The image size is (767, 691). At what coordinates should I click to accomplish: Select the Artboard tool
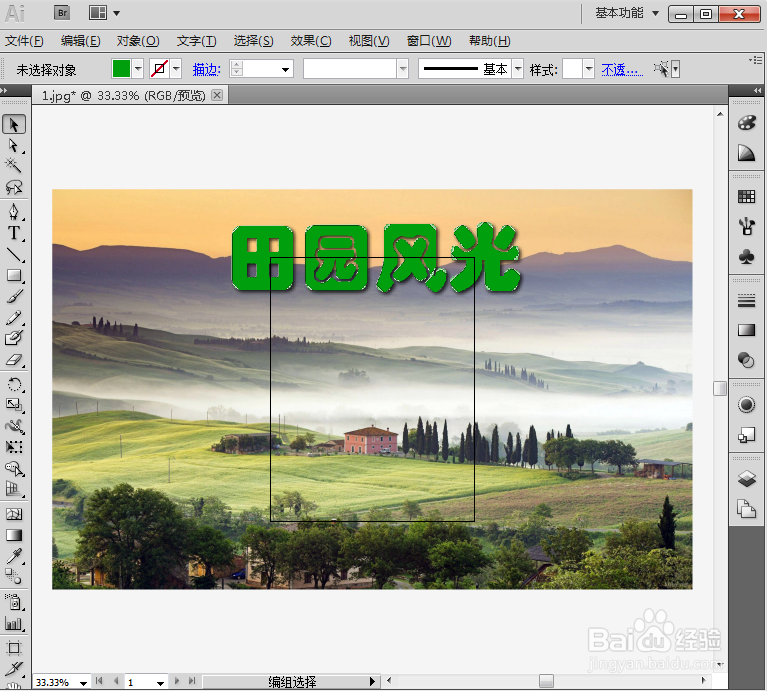(x=14, y=648)
